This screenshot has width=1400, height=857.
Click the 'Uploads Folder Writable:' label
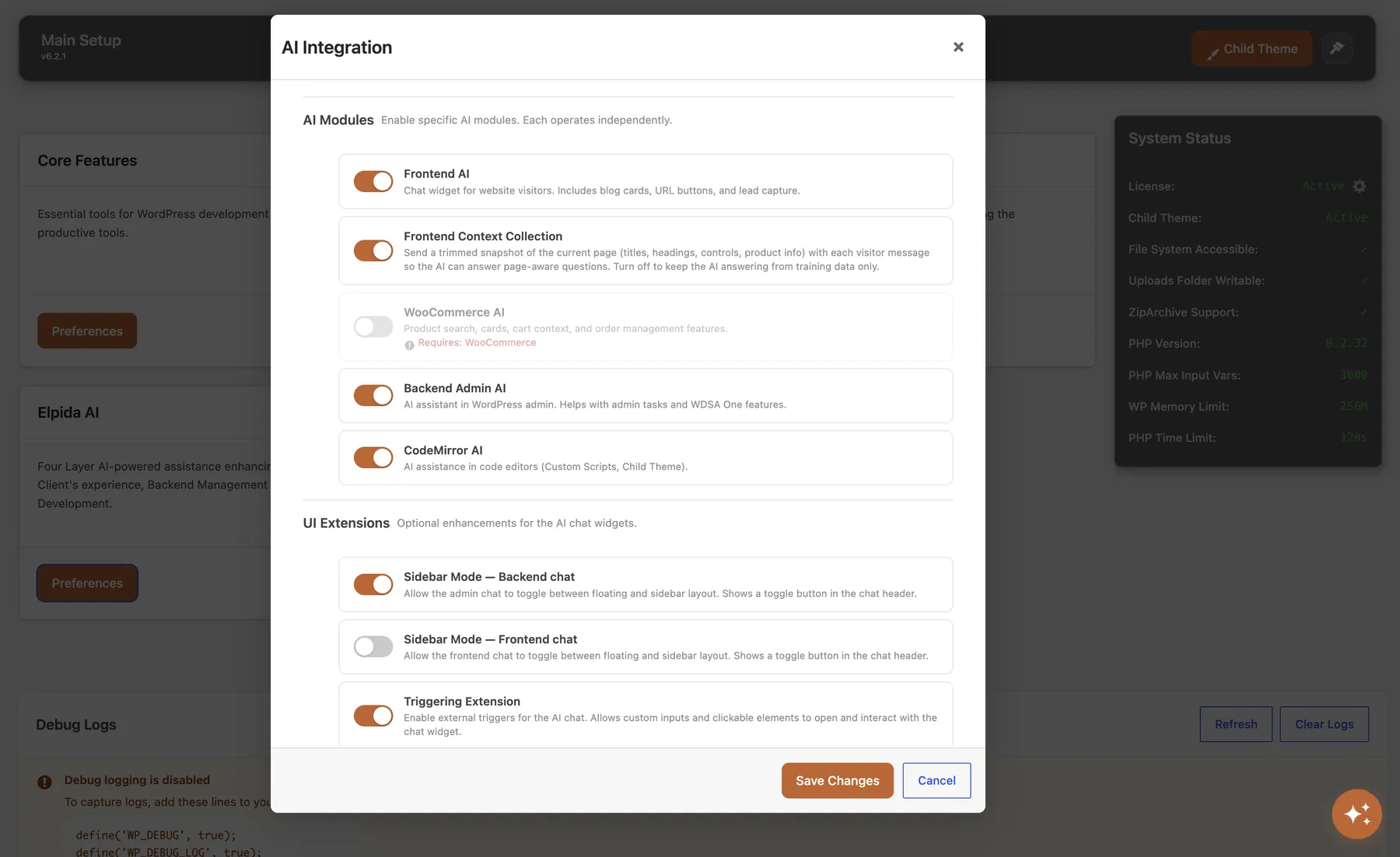pos(1196,281)
